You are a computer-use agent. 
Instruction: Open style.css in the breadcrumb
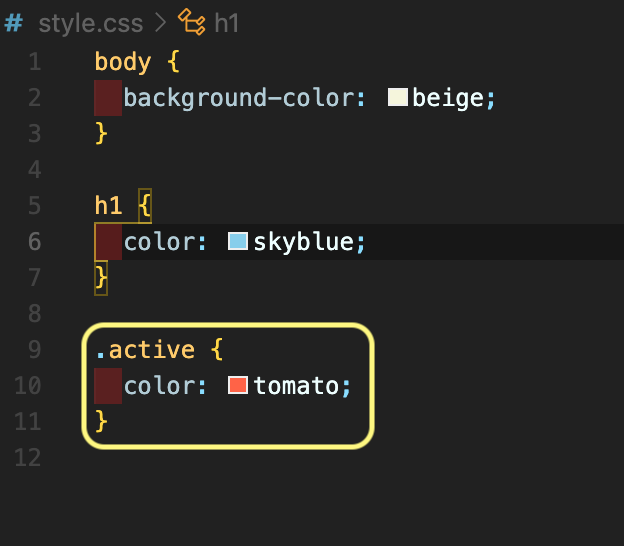click(91, 23)
